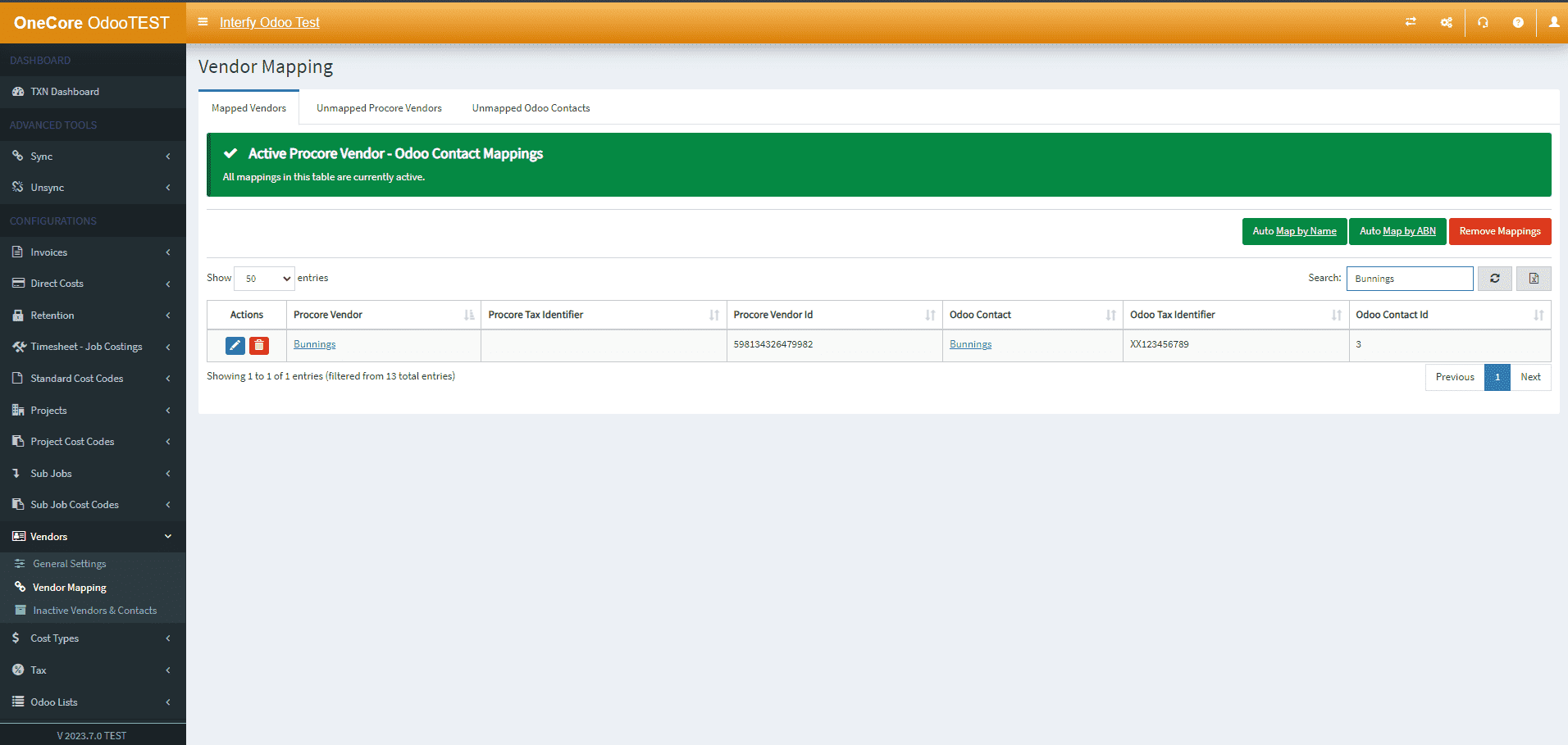
Task: Expand the Cost Types sidebar menu
Action: tap(93, 638)
